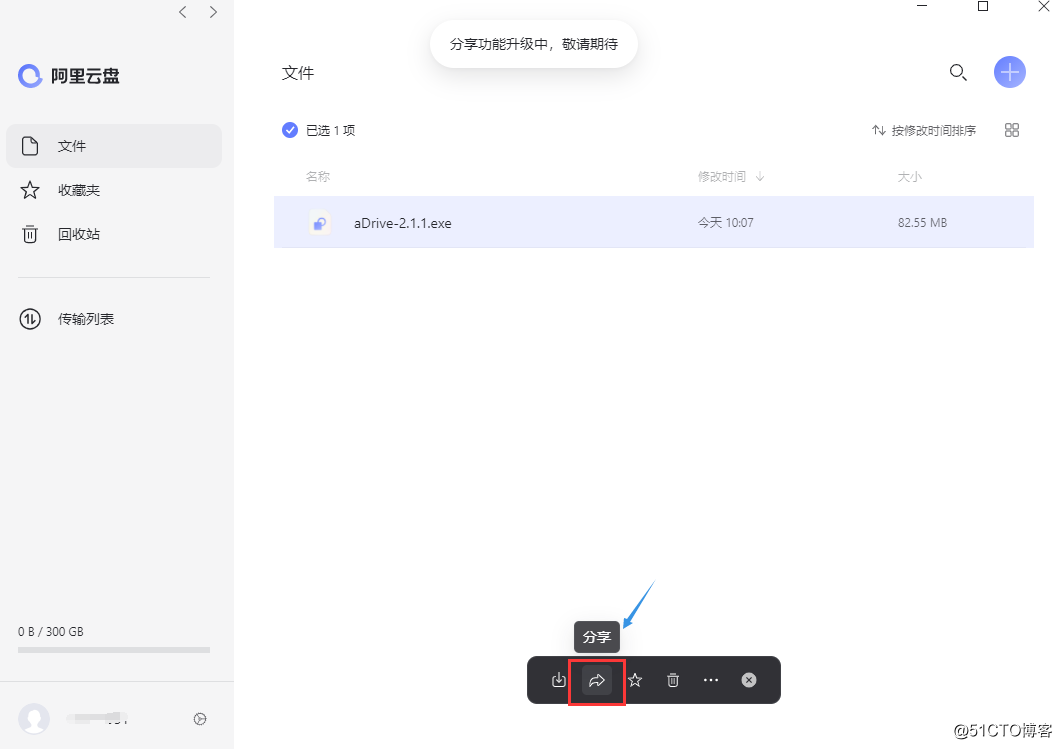Toggle the select-all checkbox beside 已选 1 项

coord(290,130)
